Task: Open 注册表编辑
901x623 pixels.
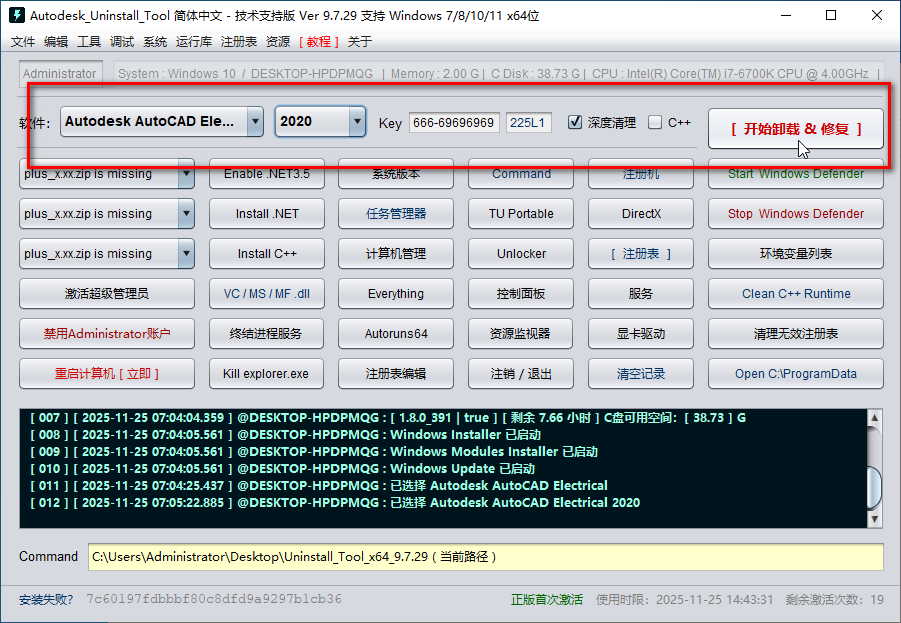Action: click(396, 374)
